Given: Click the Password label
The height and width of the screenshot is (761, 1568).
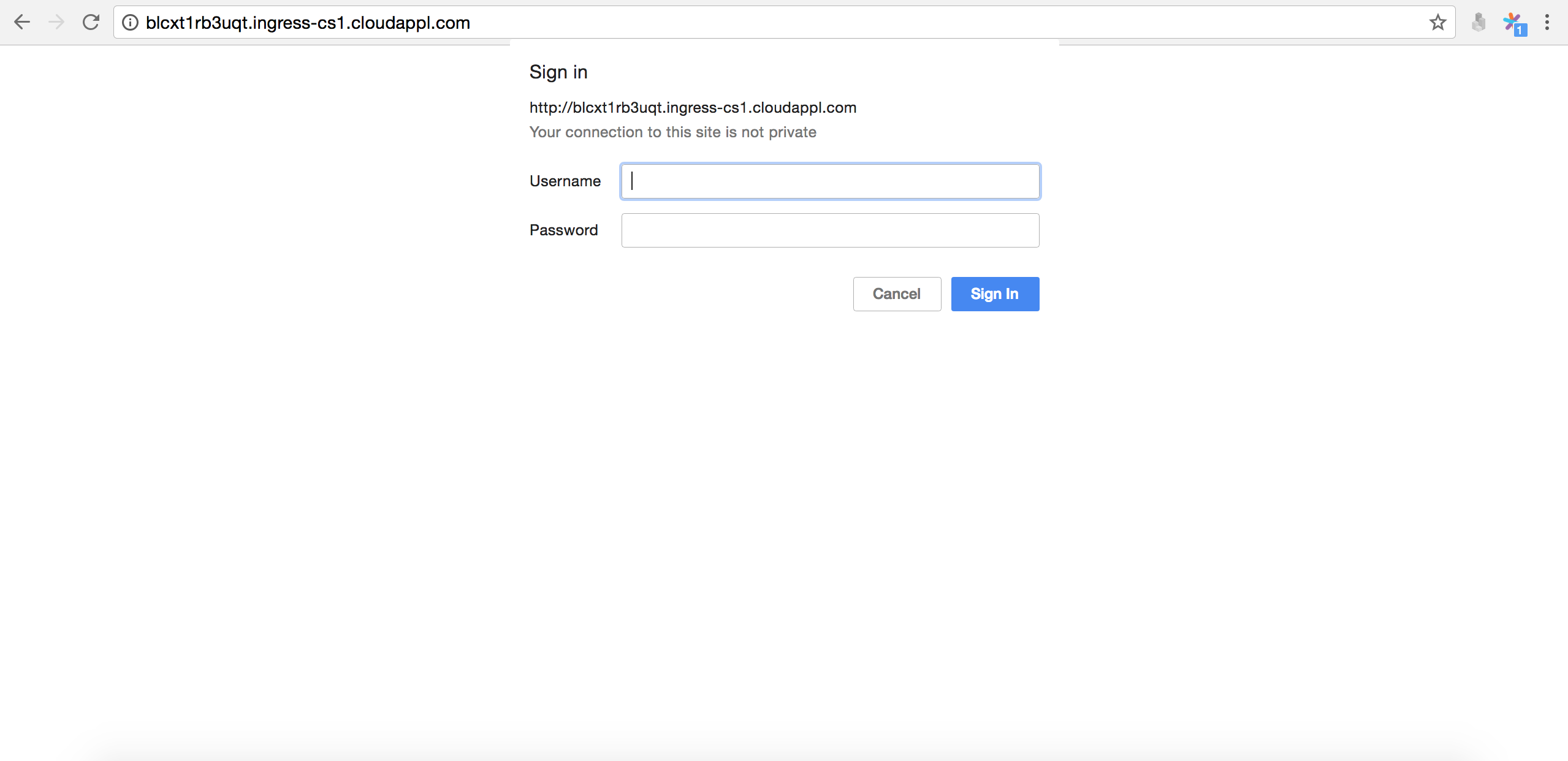Looking at the screenshot, I should pos(563,230).
